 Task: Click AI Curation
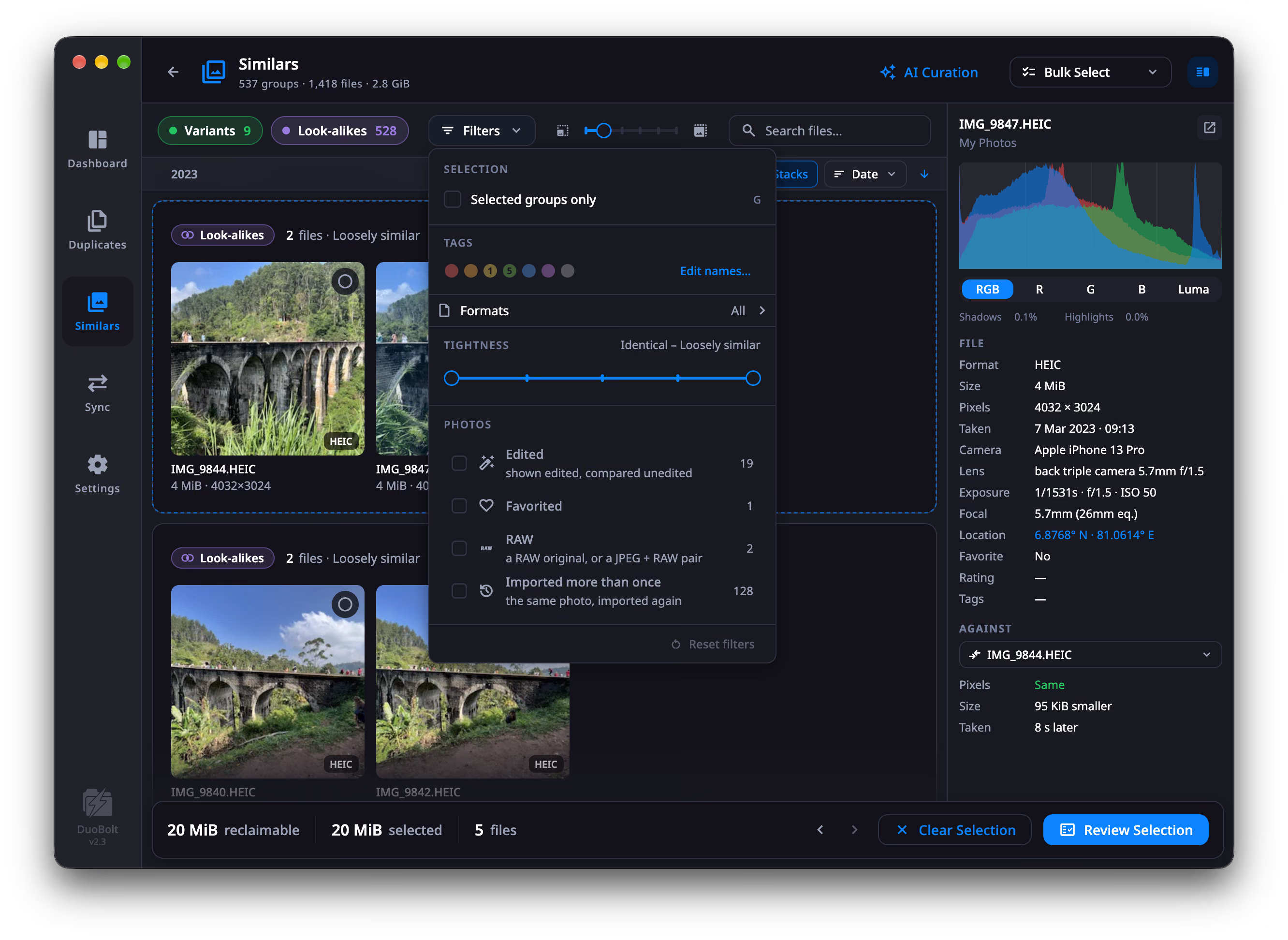[x=928, y=72]
